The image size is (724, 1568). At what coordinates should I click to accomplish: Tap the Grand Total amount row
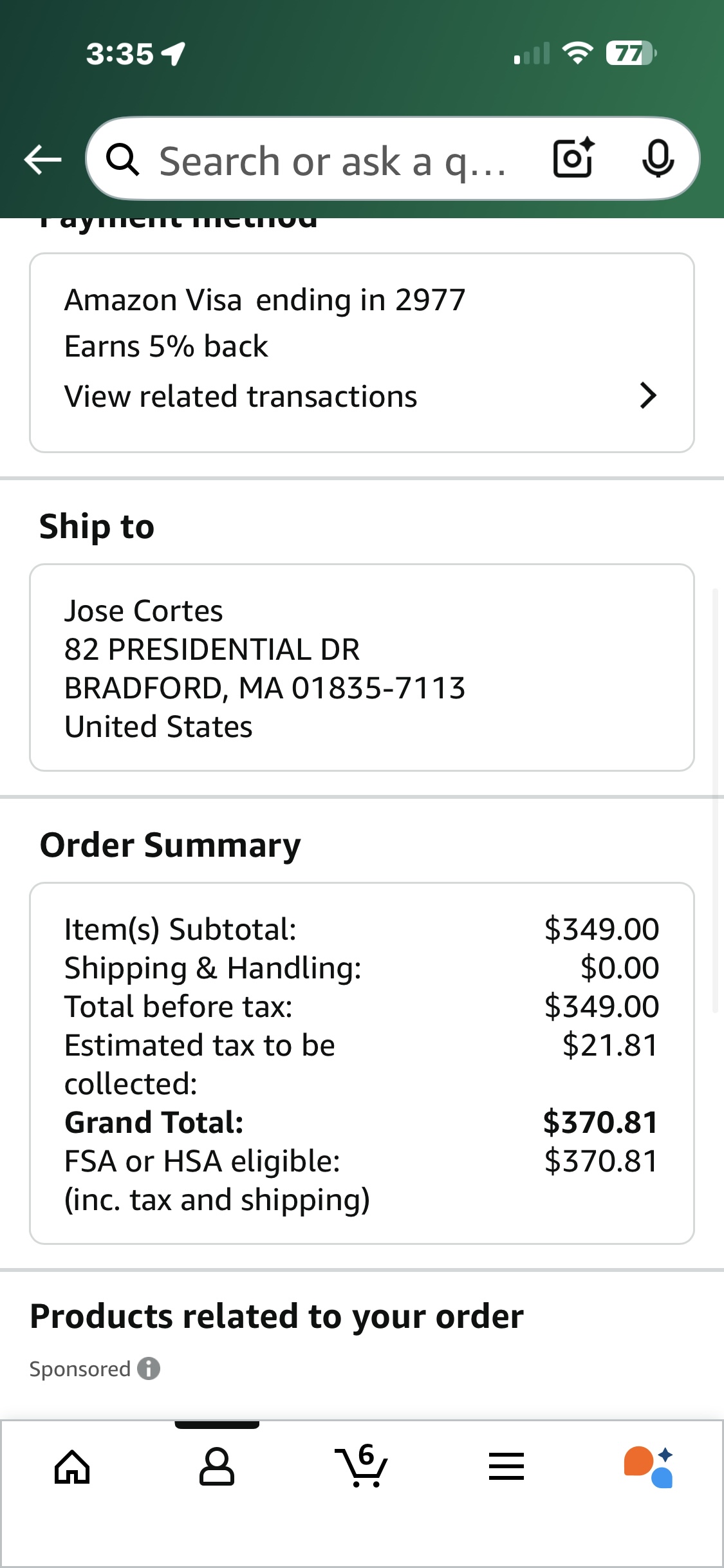click(362, 1123)
